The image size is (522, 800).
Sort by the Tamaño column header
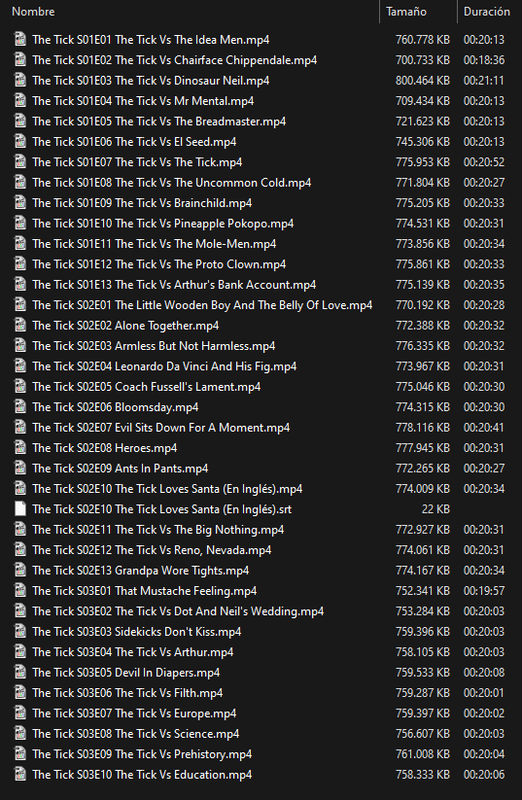click(x=406, y=11)
